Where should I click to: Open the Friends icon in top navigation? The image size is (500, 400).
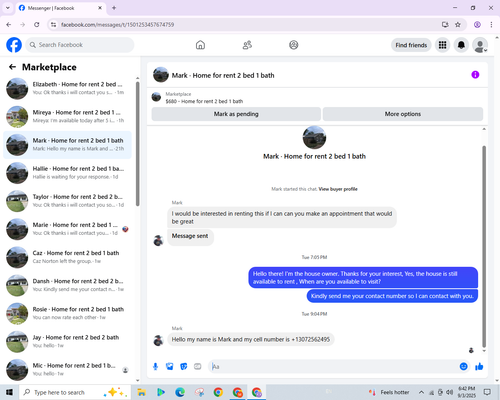[x=247, y=45]
